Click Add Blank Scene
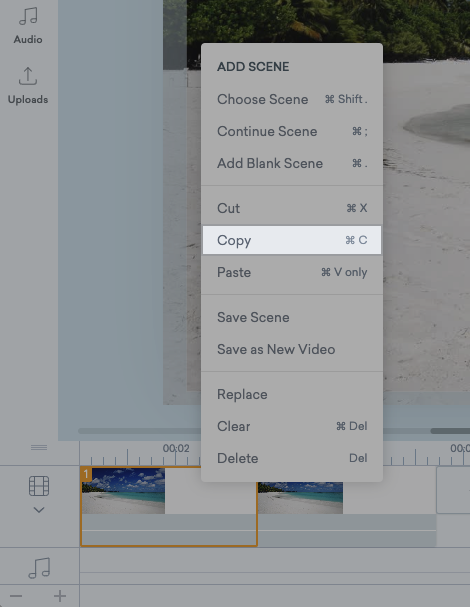This screenshot has width=470, height=607. point(292,163)
